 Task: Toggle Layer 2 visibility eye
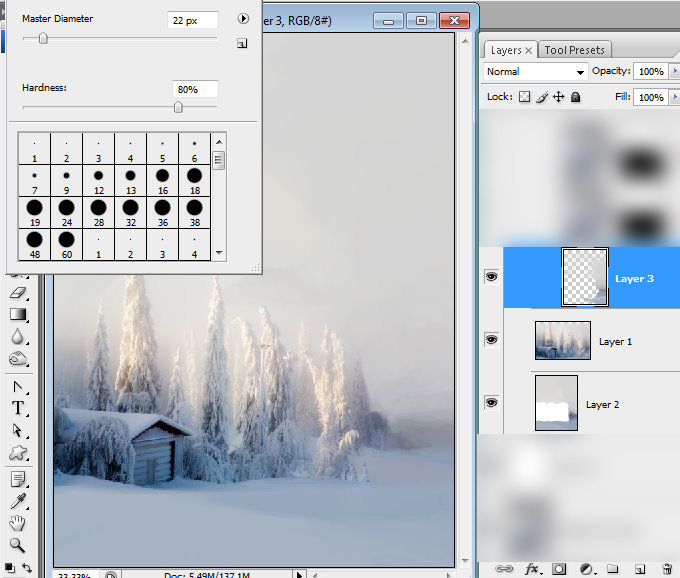[491, 403]
